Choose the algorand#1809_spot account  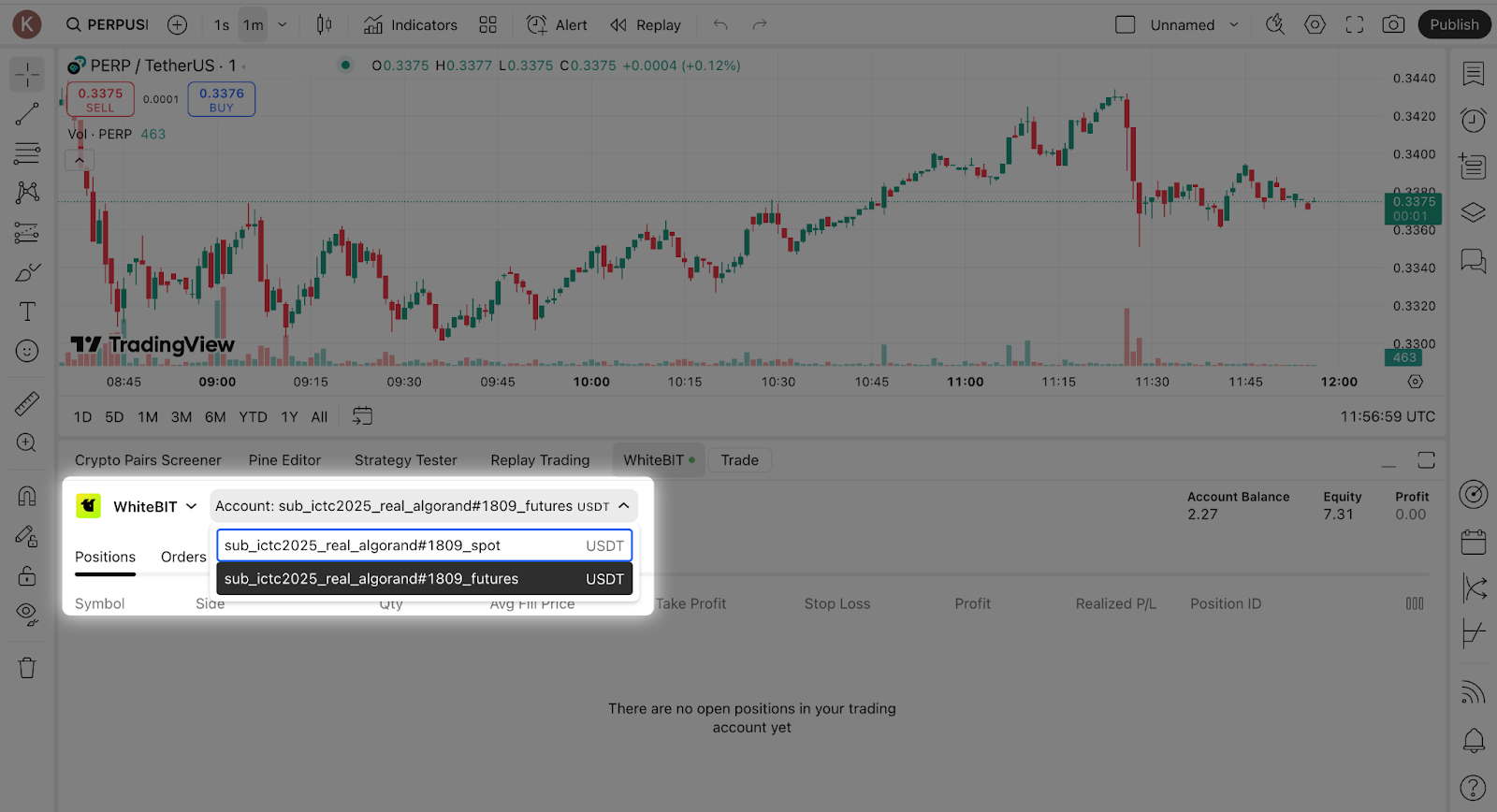pos(424,545)
